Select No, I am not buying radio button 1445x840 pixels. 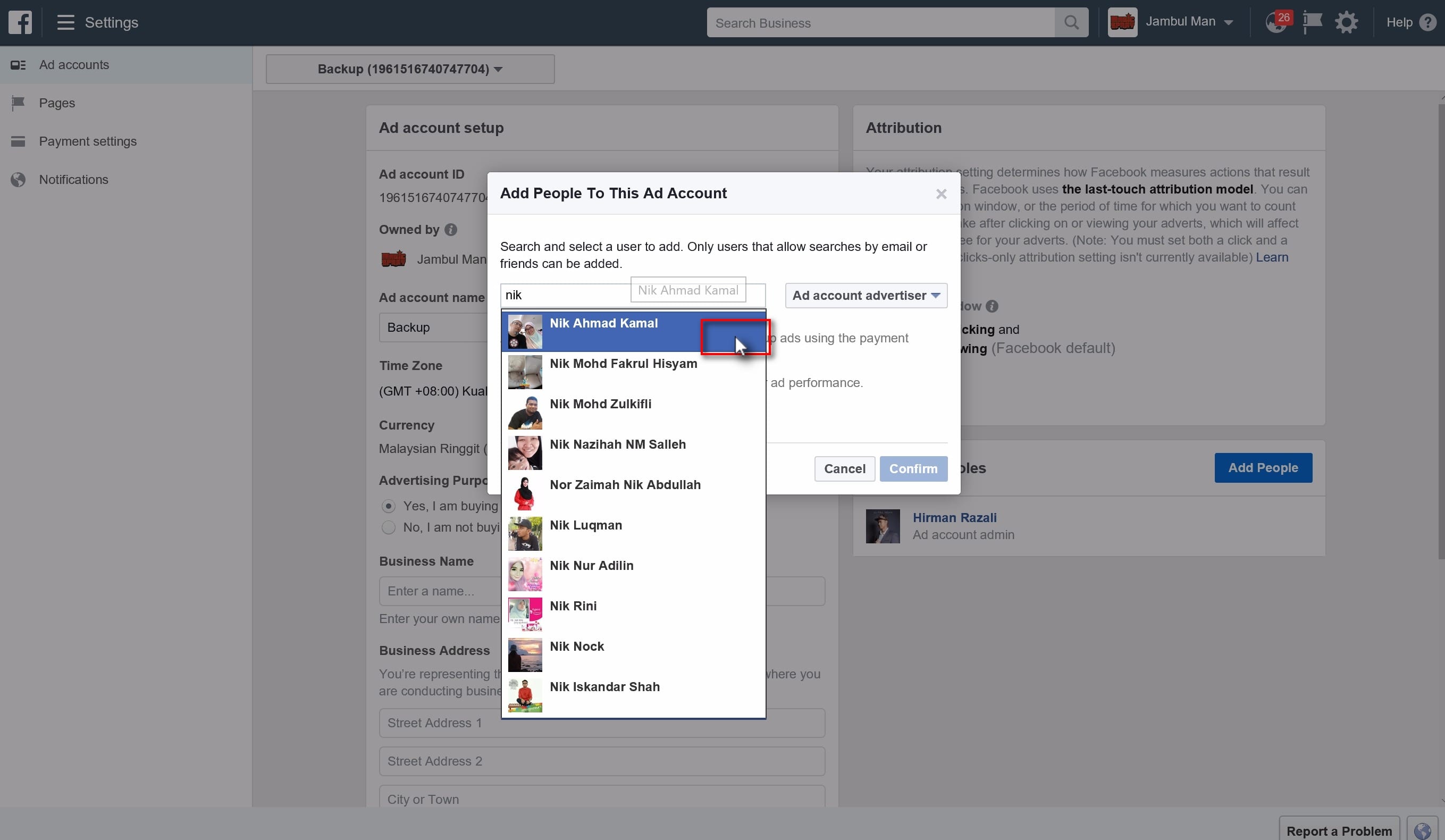[x=388, y=527]
